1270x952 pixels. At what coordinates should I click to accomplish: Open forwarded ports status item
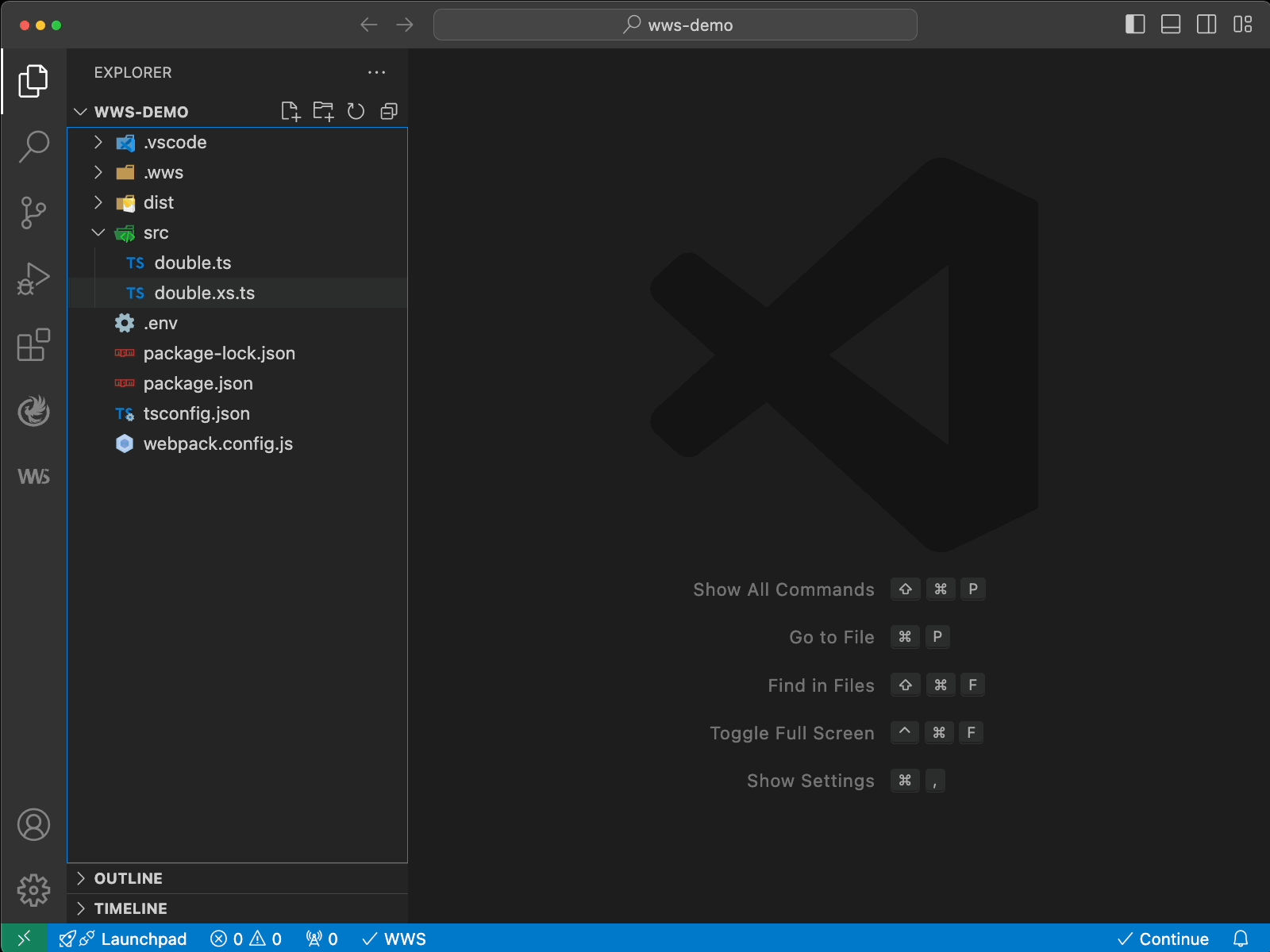click(321, 939)
